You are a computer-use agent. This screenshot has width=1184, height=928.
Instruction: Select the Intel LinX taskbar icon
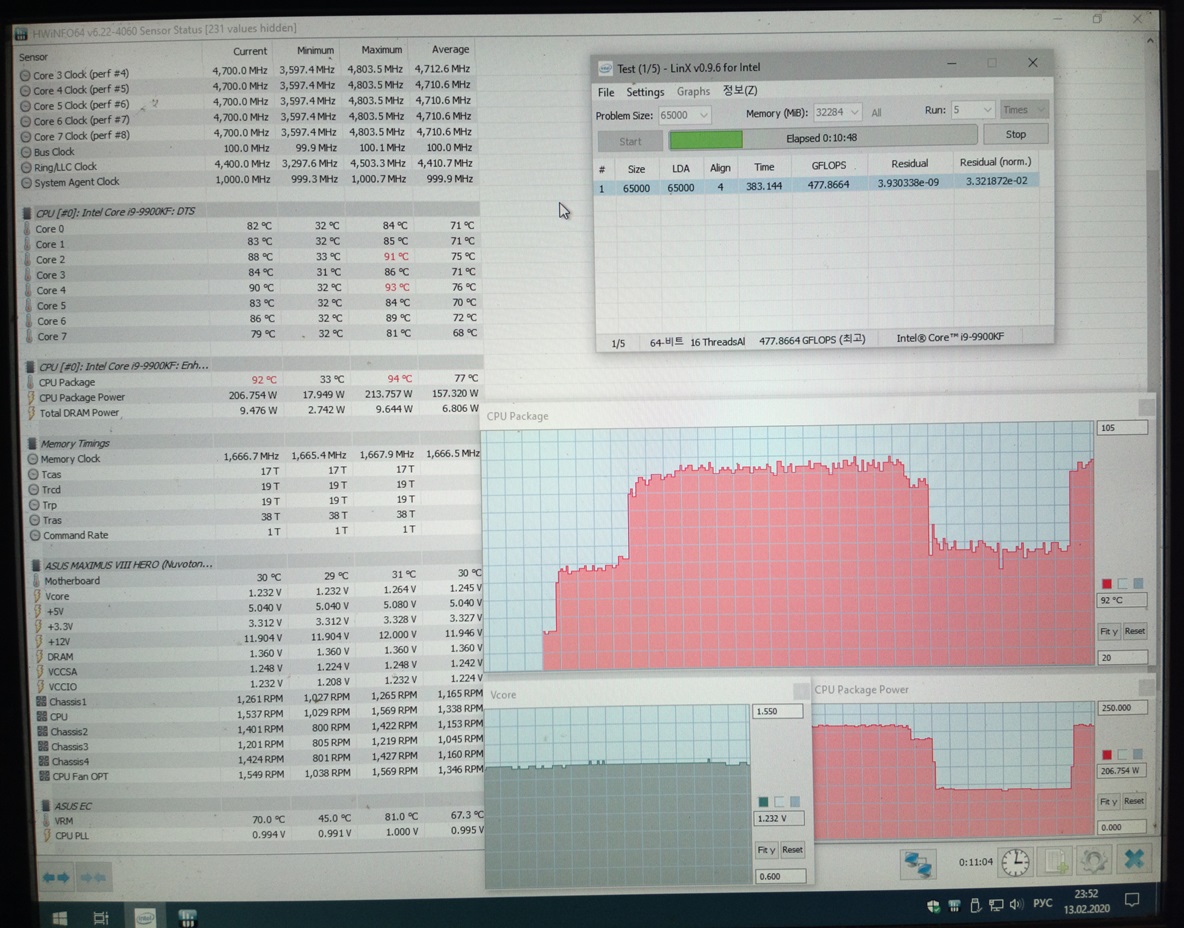point(145,917)
